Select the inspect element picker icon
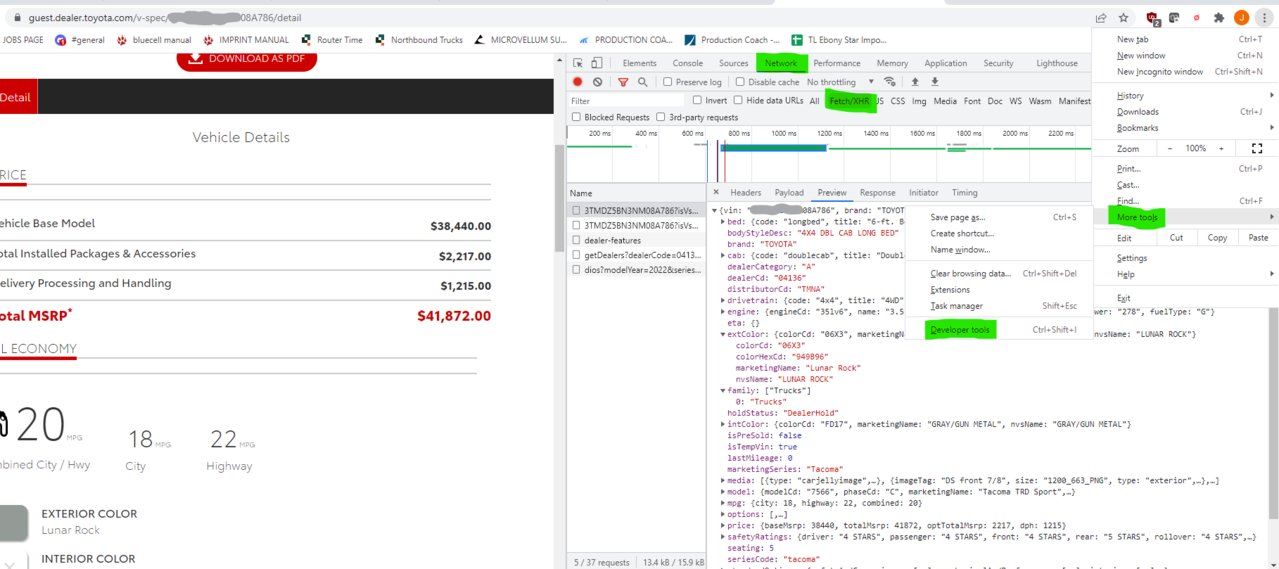The height and width of the screenshot is (569, 1279). click(579, 63)
